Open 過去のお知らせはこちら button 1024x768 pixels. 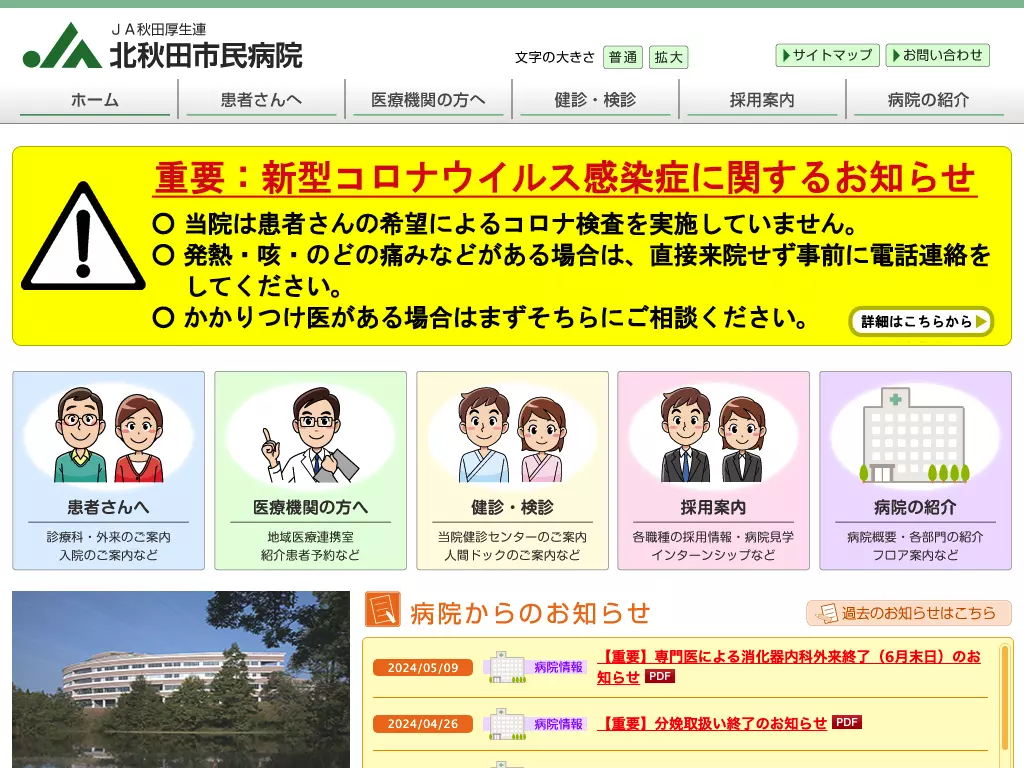pyautogui.click(x=908, y=613)
